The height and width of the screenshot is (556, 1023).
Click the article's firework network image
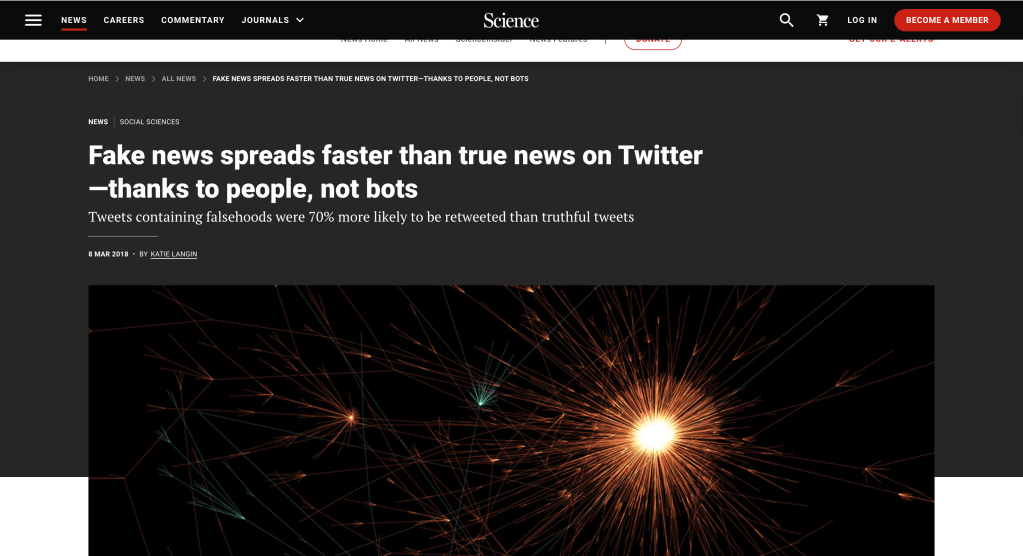(x=511, y=420)
